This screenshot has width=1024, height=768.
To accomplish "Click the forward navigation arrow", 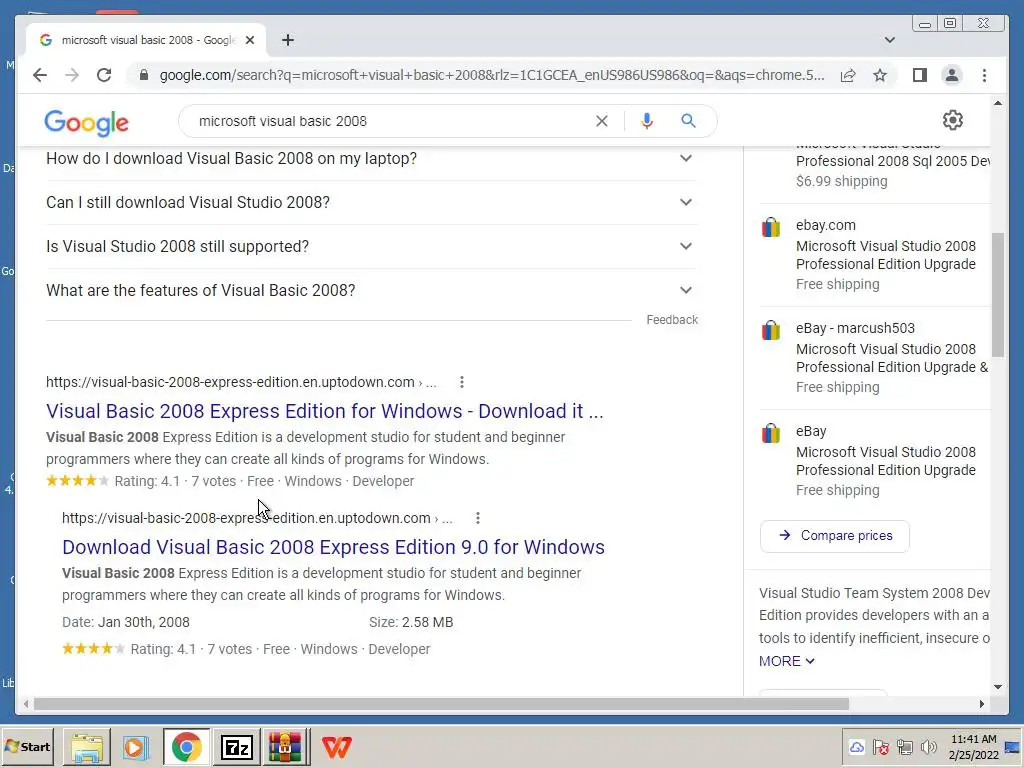I will point(72,75).
